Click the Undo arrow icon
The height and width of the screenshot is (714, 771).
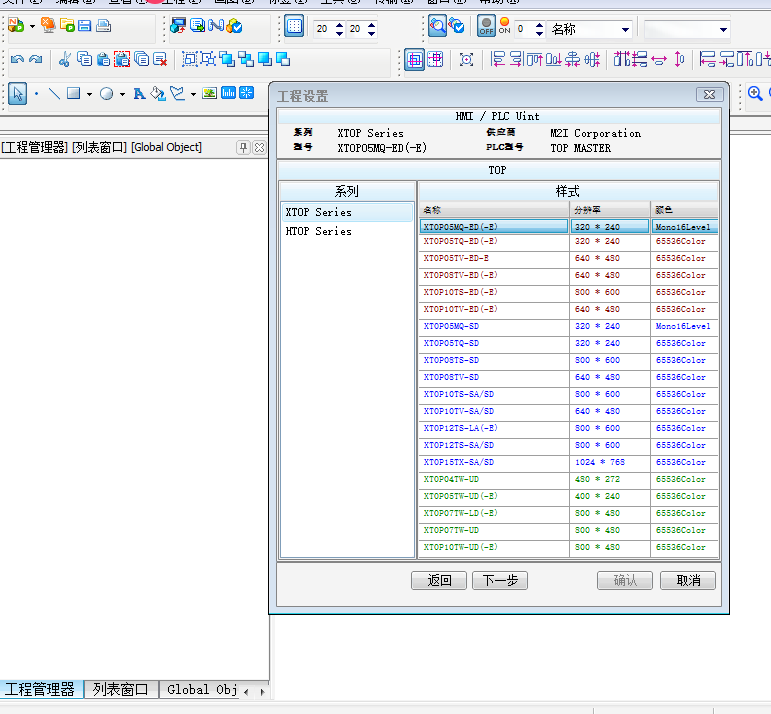pos(17,60)
